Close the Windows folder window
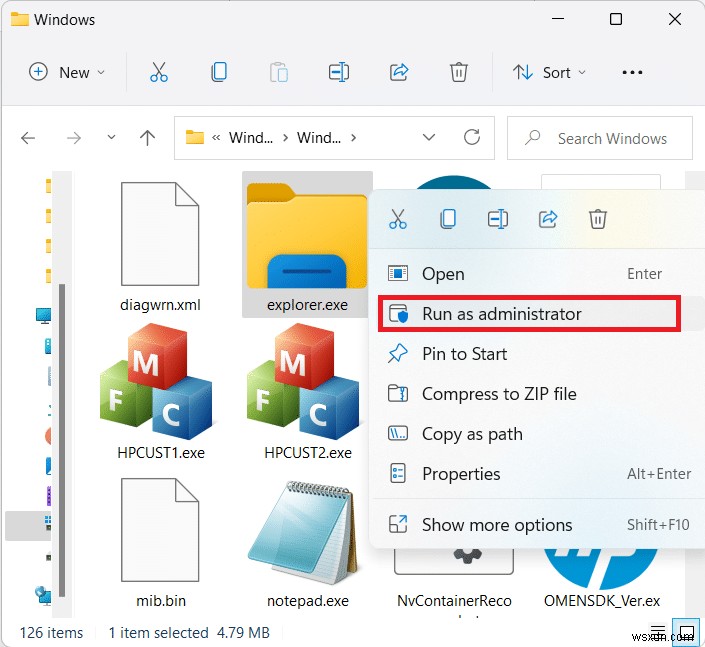705x647 pixels. click(675, 19)
